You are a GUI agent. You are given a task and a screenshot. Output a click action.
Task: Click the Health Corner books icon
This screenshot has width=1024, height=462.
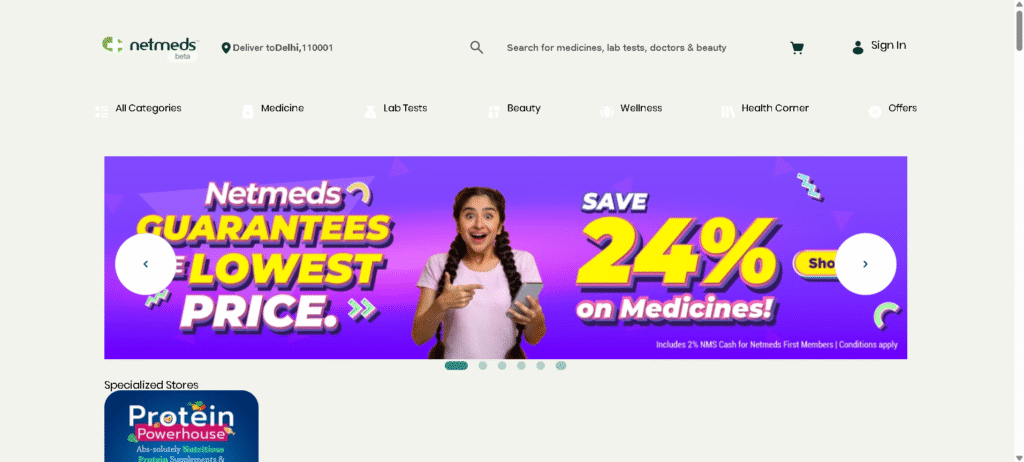[x=728, y=112]
